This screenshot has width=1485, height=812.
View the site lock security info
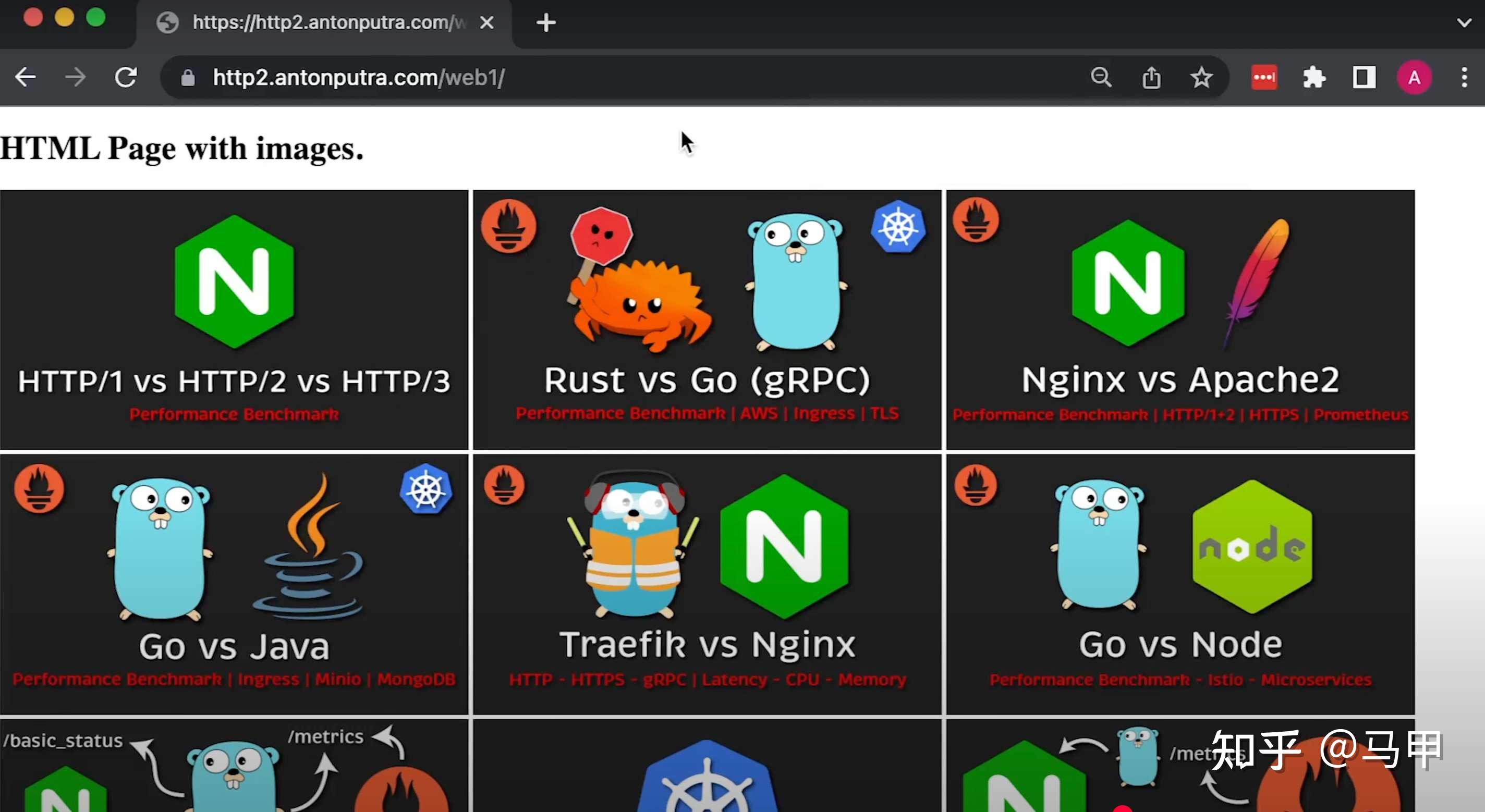188,77
